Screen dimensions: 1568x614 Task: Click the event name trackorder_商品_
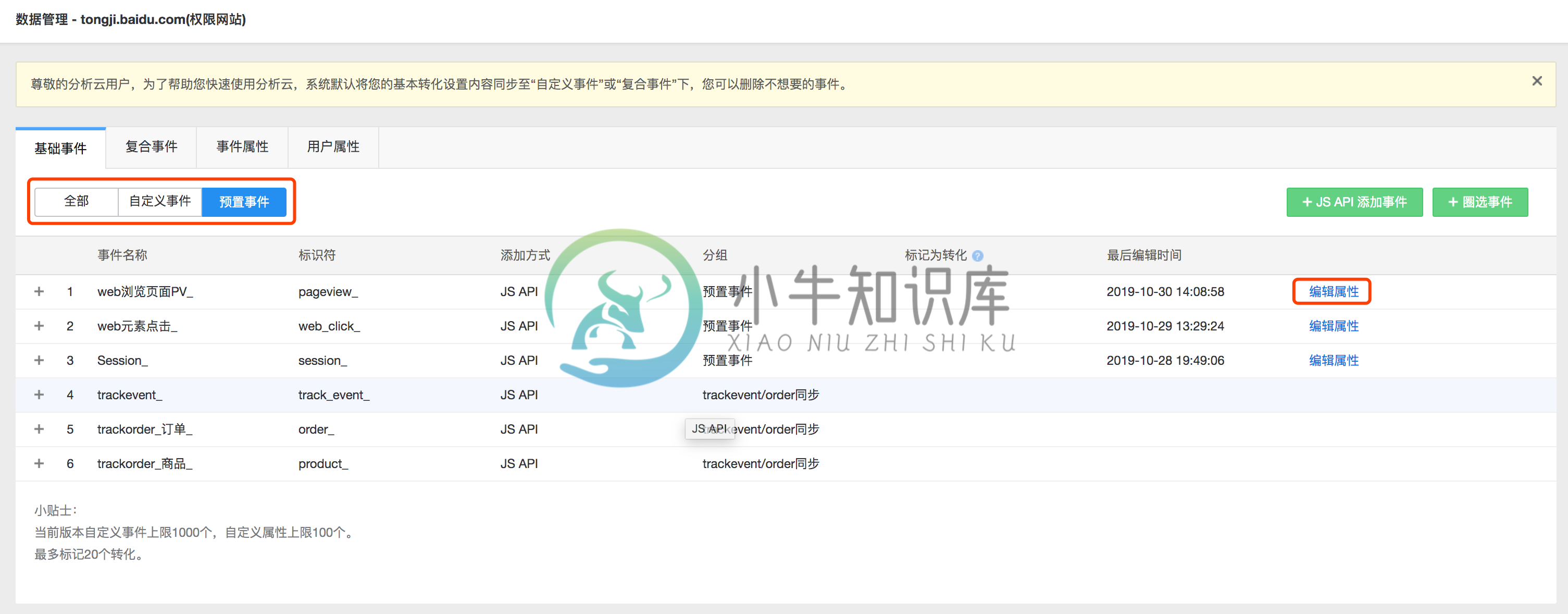pos(145,463)
